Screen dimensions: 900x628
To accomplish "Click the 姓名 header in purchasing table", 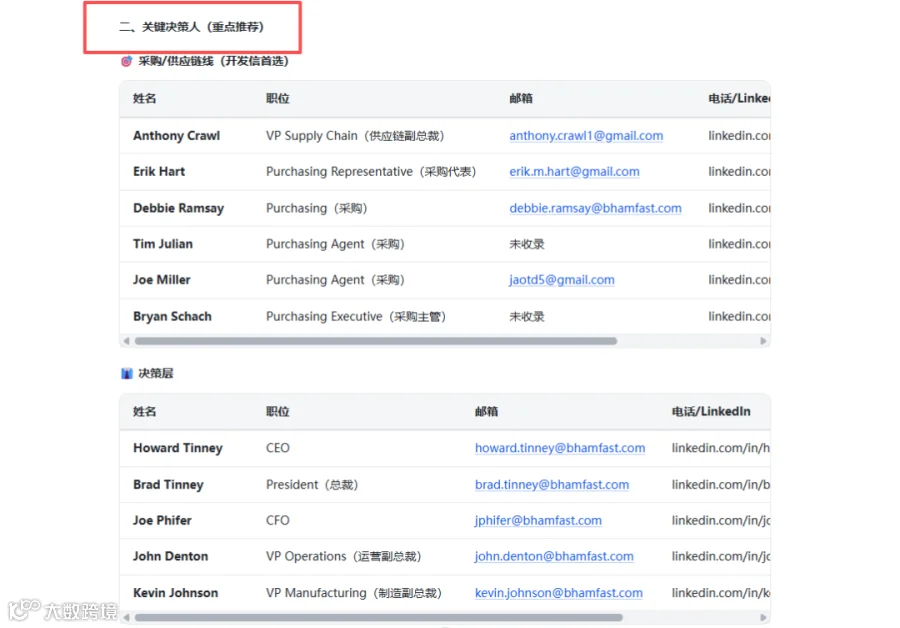I will click(x=144, y=99).
